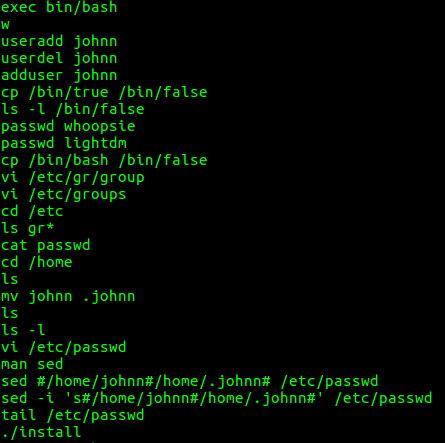The height and width of the screenshot is (443, 445).
Task: Select the 'vi /etc/passwd' line
Action: [x=64, y=347]
